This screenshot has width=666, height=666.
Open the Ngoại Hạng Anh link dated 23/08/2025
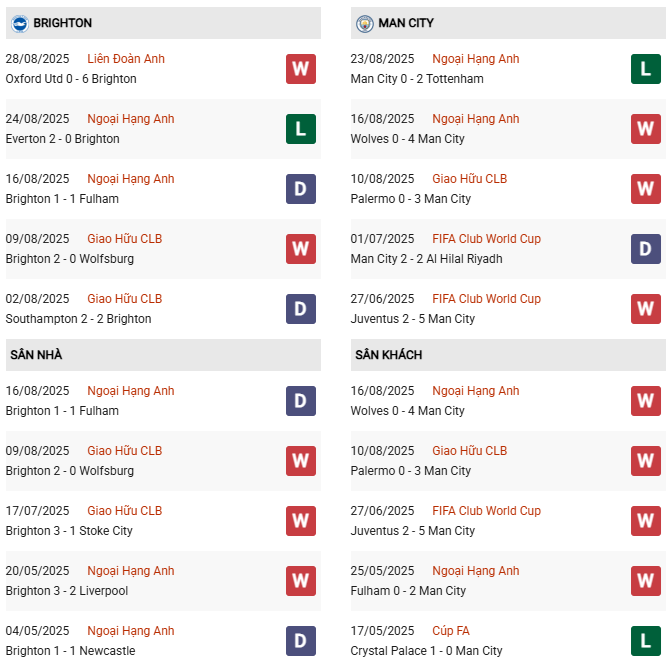pyautogui.click(x=475, y=59)
